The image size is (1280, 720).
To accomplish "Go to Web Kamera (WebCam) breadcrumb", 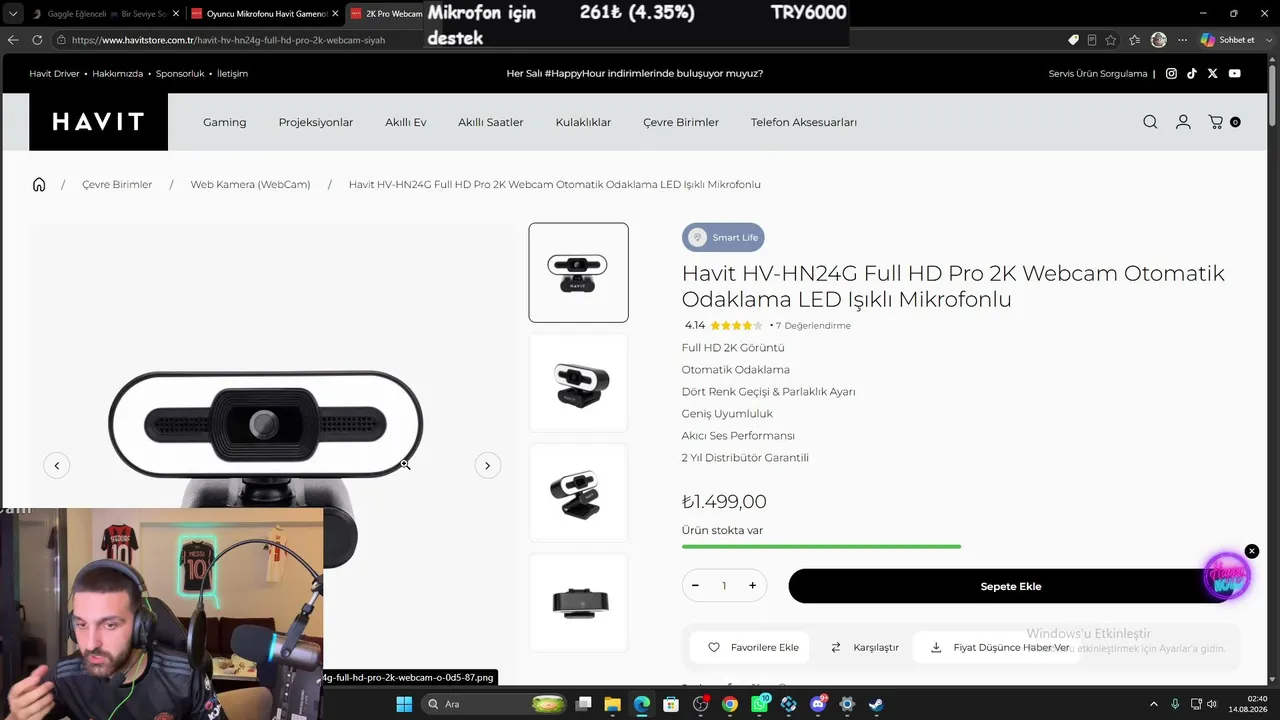I will pos(250,184).
